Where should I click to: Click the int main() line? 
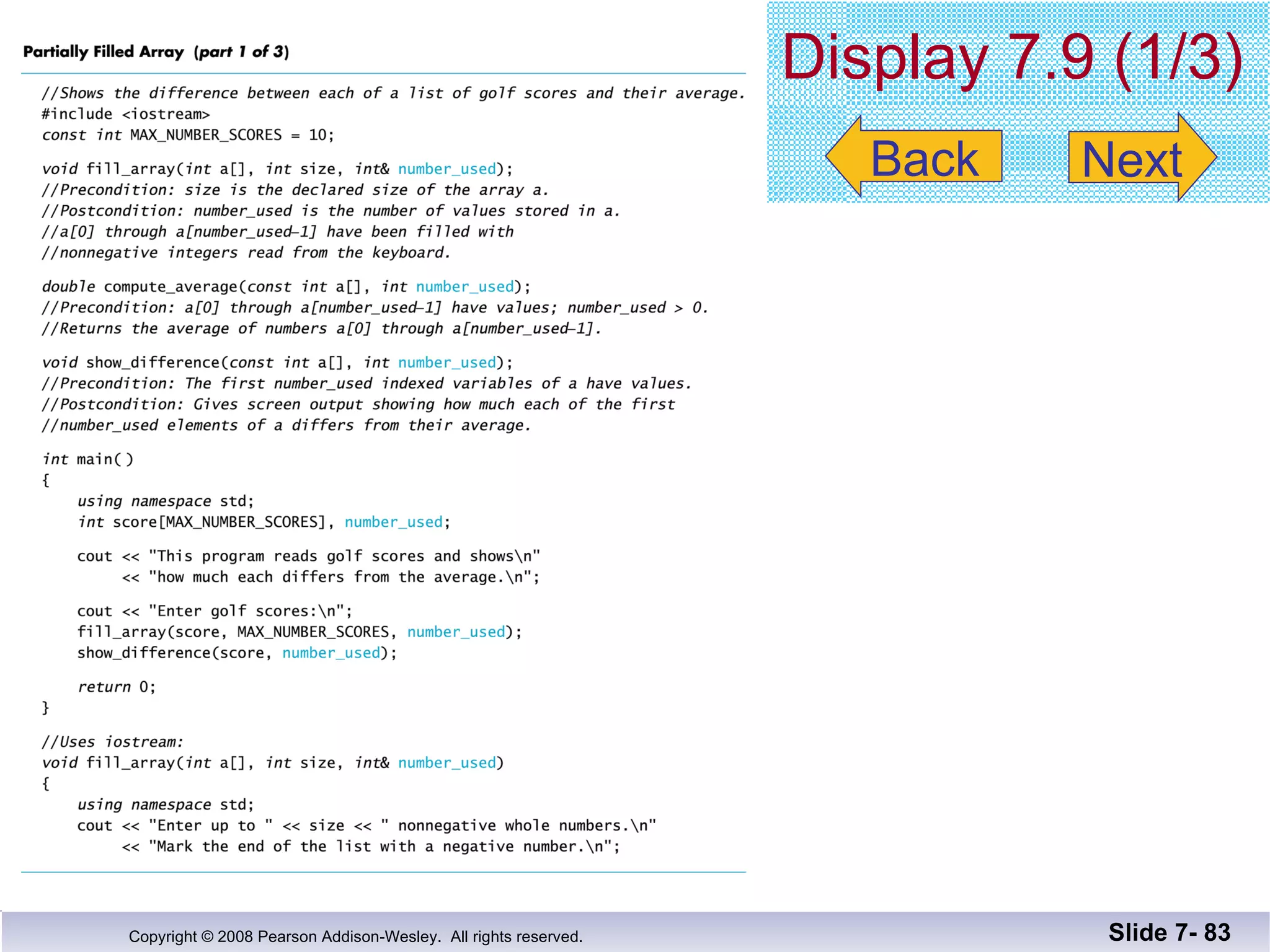[x=87, y=459]
